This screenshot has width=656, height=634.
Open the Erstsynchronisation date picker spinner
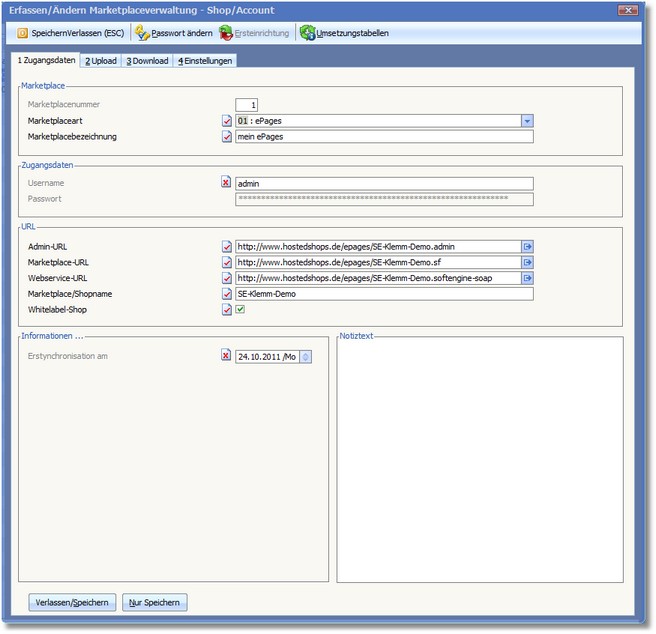(306, 356)
